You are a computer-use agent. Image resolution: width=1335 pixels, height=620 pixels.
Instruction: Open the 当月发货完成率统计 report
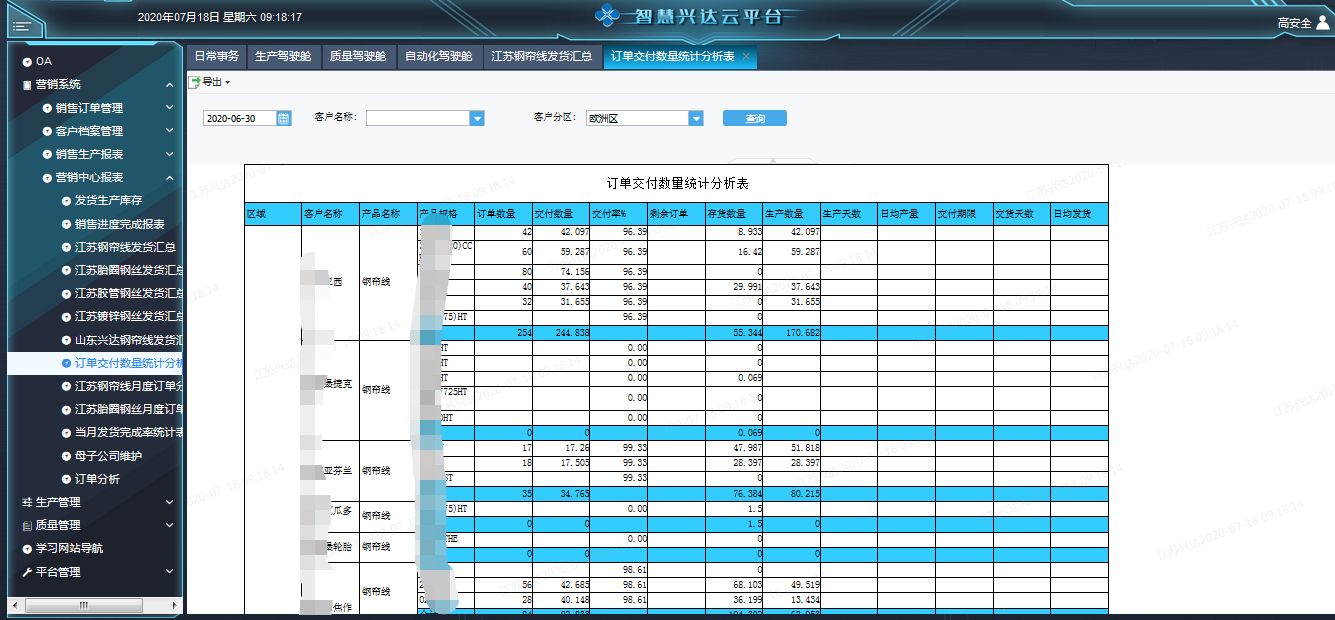128,433
